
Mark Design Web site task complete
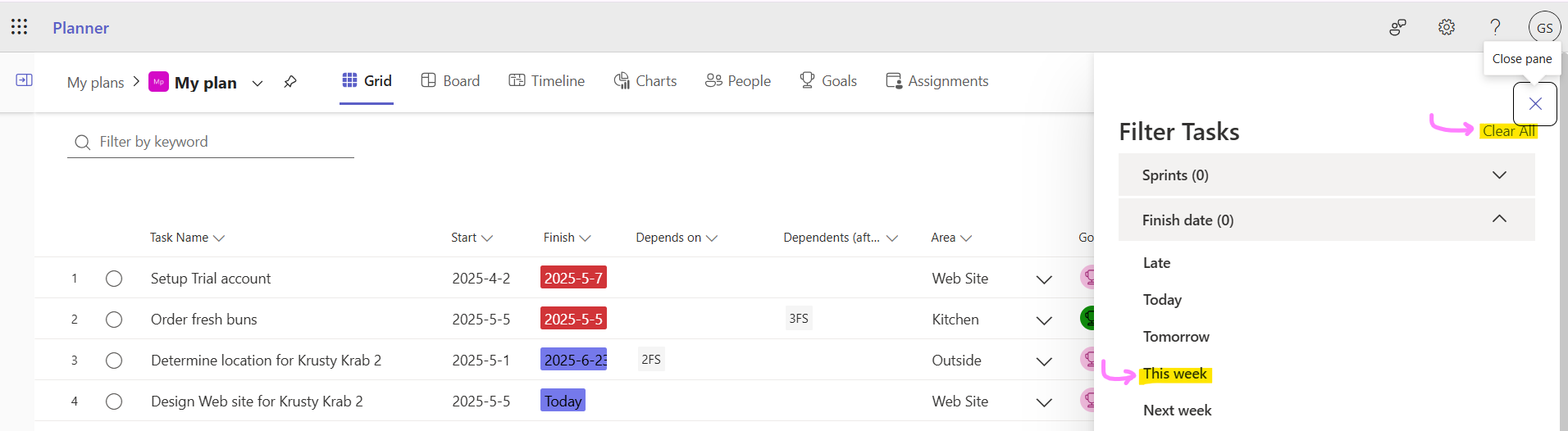[x=114, y=402]
